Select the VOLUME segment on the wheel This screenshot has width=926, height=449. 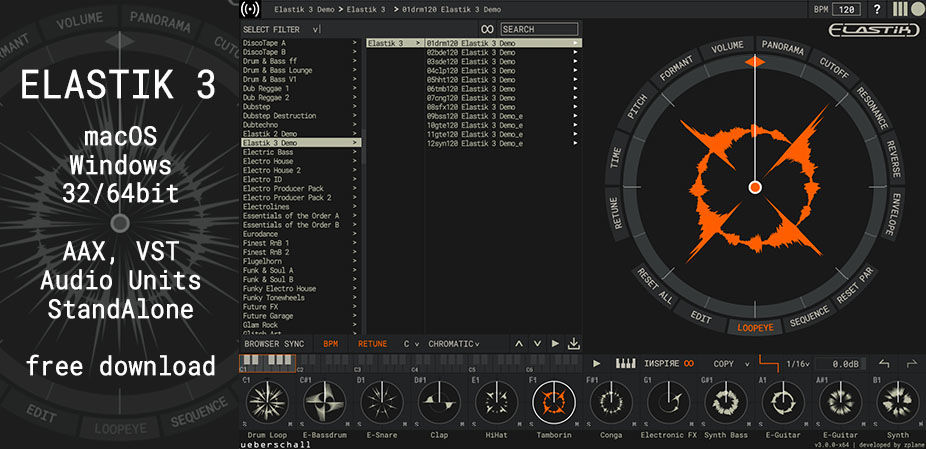pyautogui.click(x=727, y=47)
